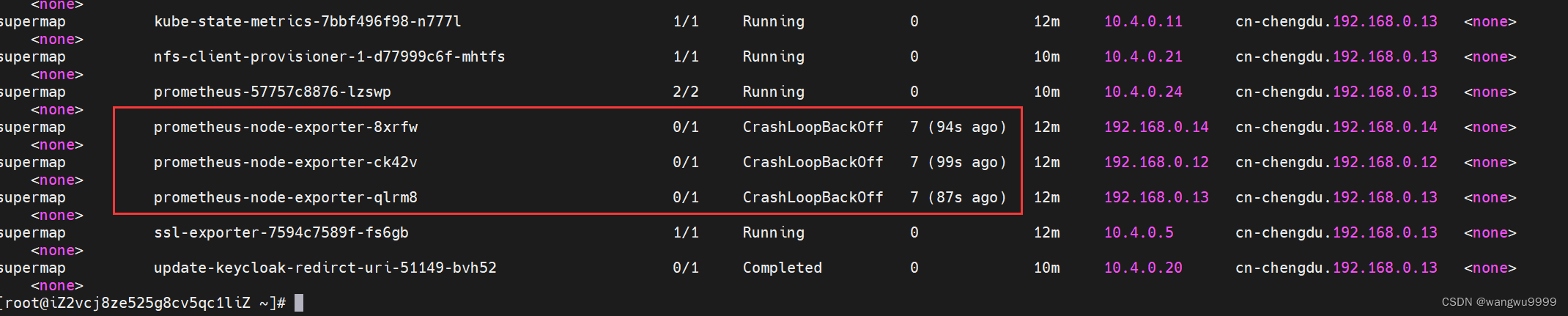Select the nfs-client-provisioner-1-d77999c6f-mhtfs pod name
The image size is (1568, 316).
tap(329, 56)
